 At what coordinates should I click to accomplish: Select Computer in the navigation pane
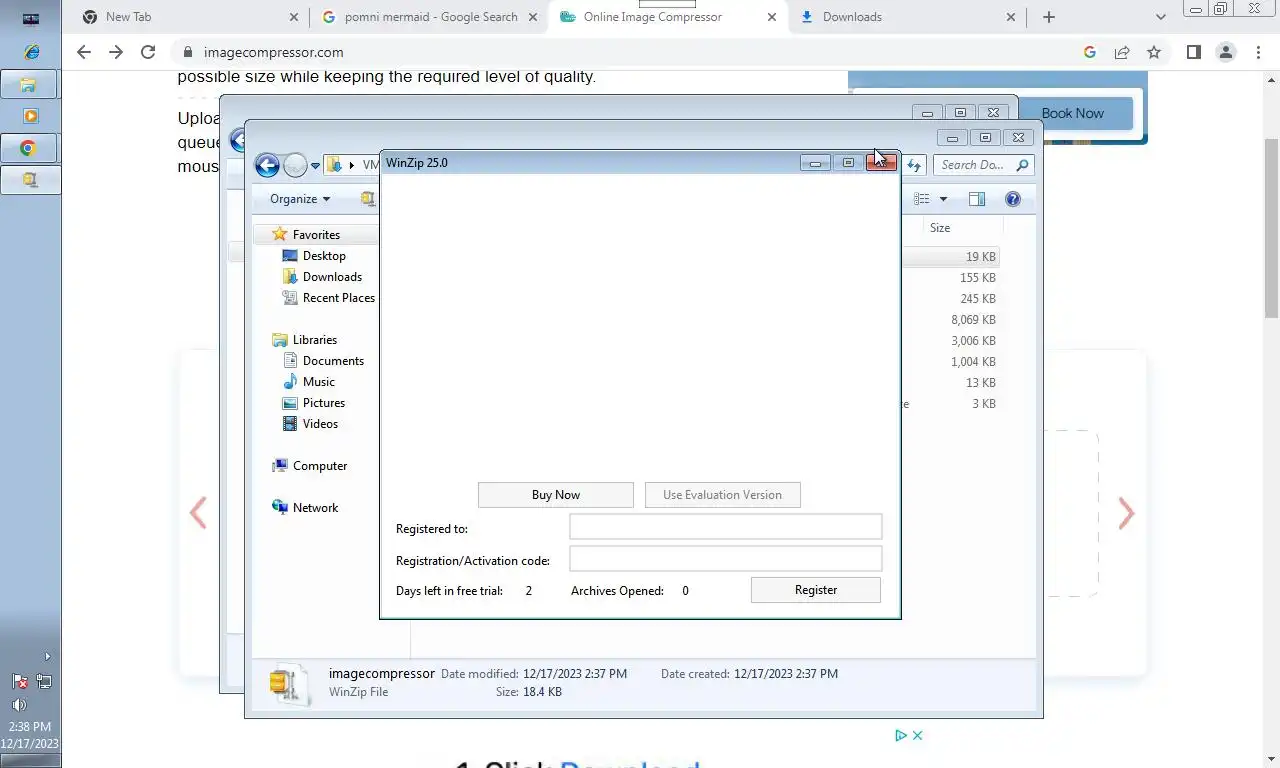click(x=320, y=466)
